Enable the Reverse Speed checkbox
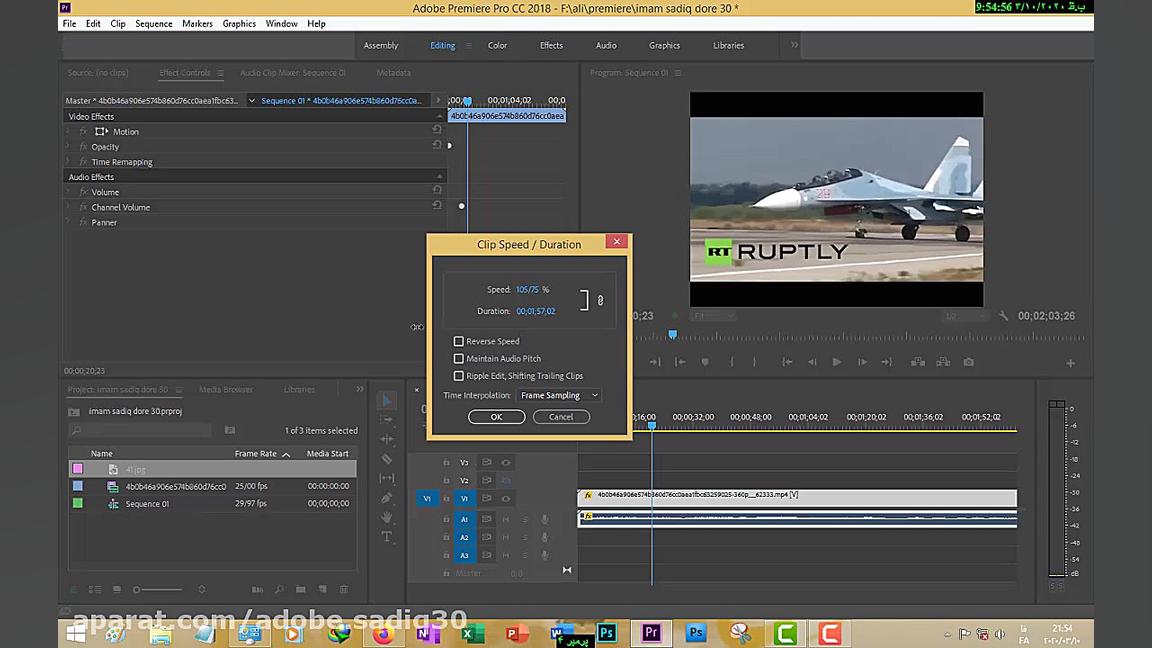Viewport: 1152px width, 648px height. (459, 341)
